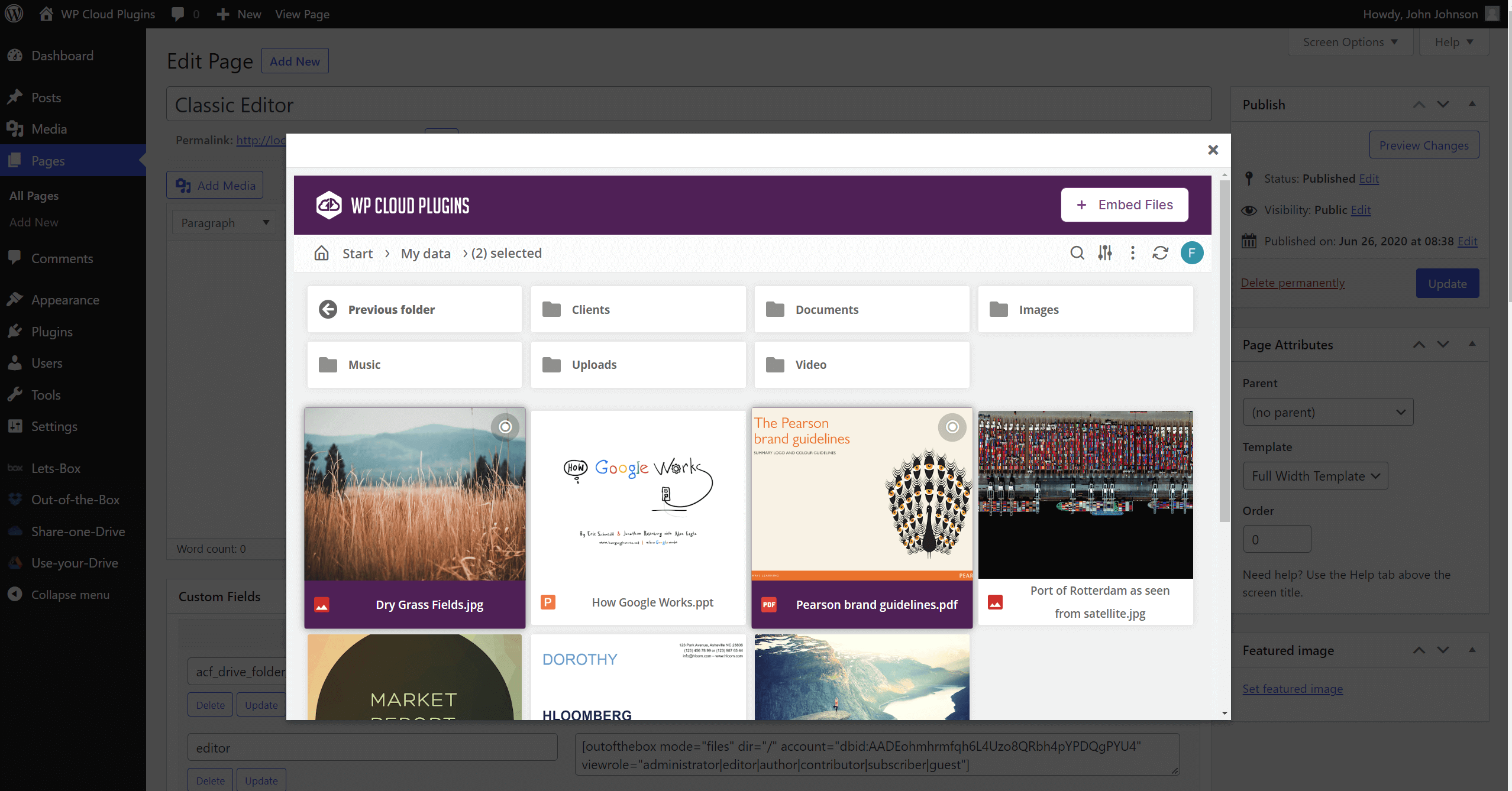Click the Embed Files button

click(x=1124, y=205)
